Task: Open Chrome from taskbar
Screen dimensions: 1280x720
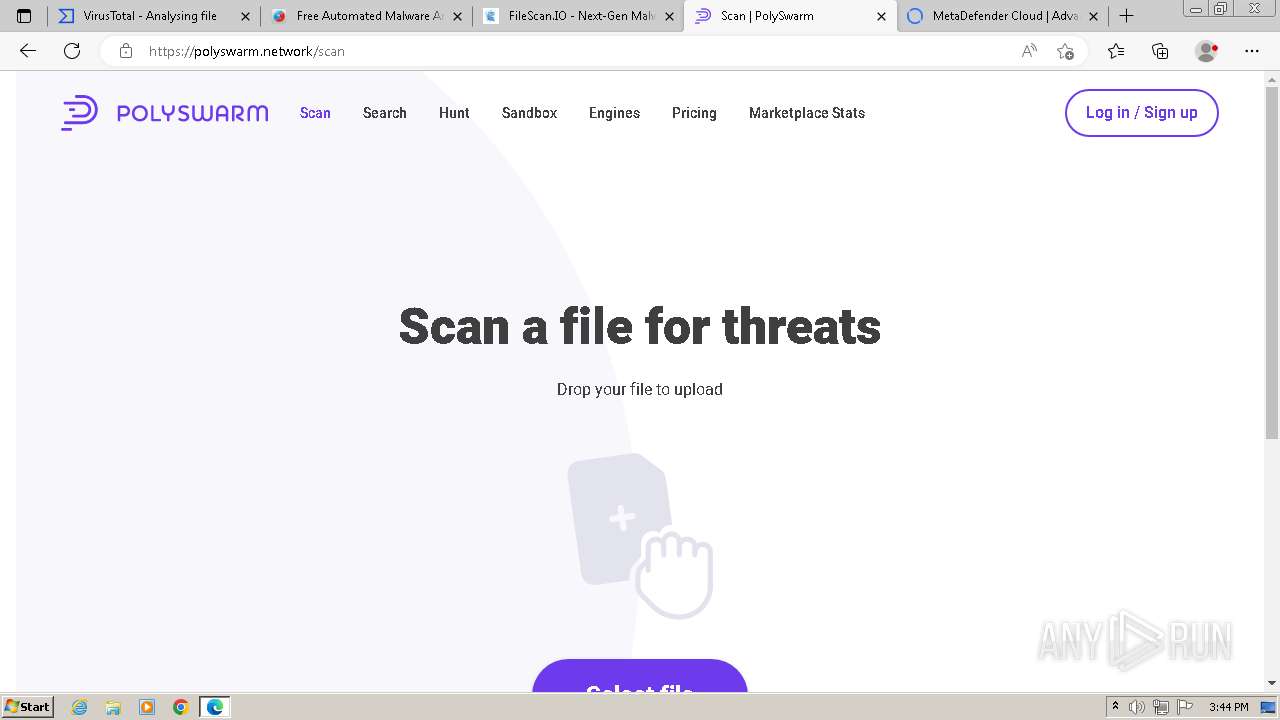Action: pos(181,707)
